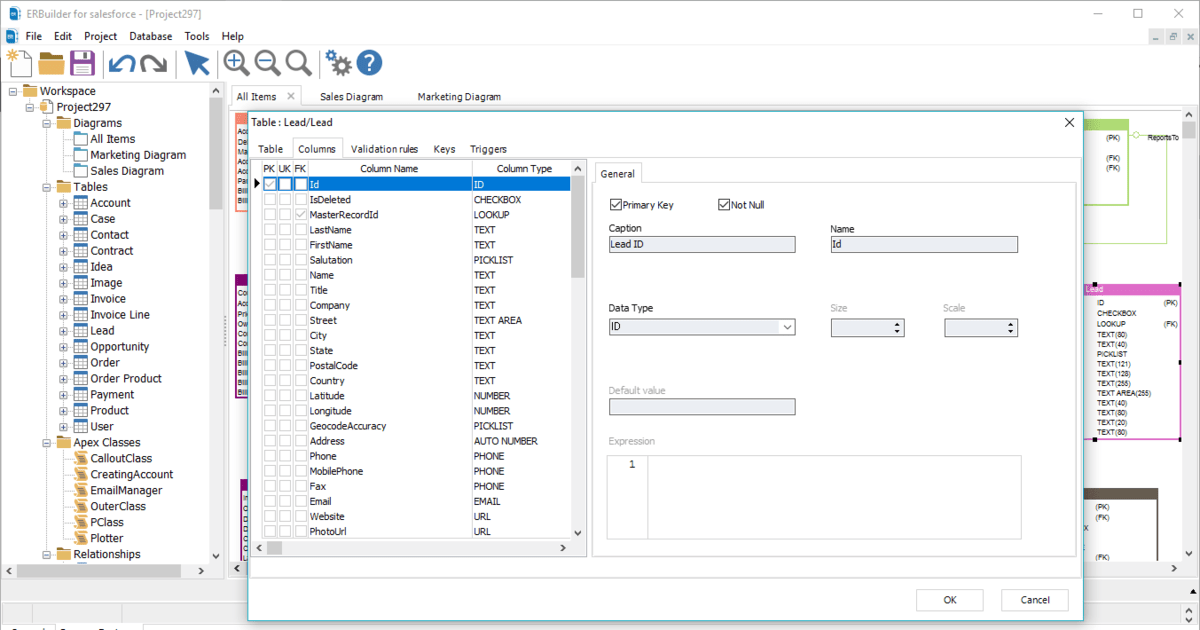
Task: Toggle the UK checkbox for Email row
Action: click(x=285, y=501)
